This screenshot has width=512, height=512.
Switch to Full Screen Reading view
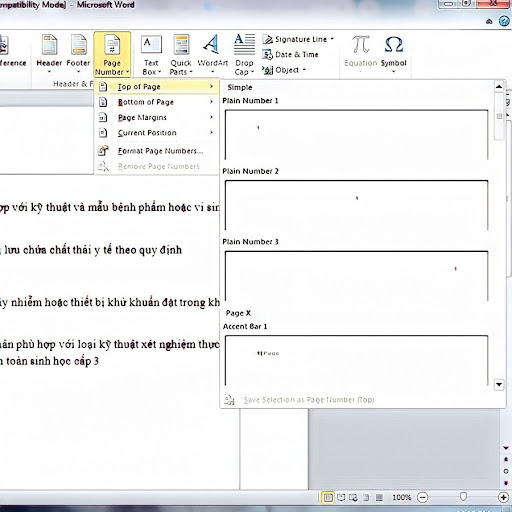(341, 498)
